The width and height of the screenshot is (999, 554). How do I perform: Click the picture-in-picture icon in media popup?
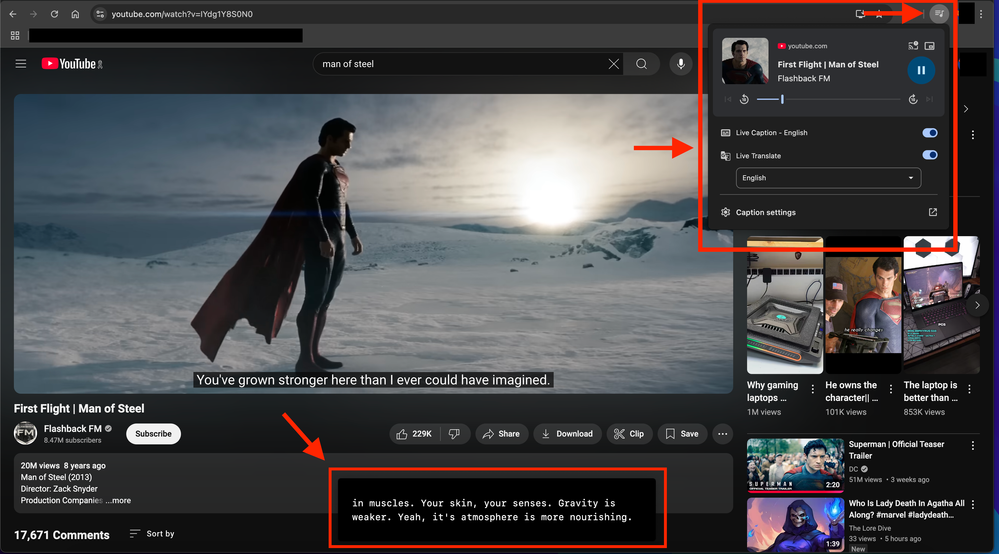point(930,46)
